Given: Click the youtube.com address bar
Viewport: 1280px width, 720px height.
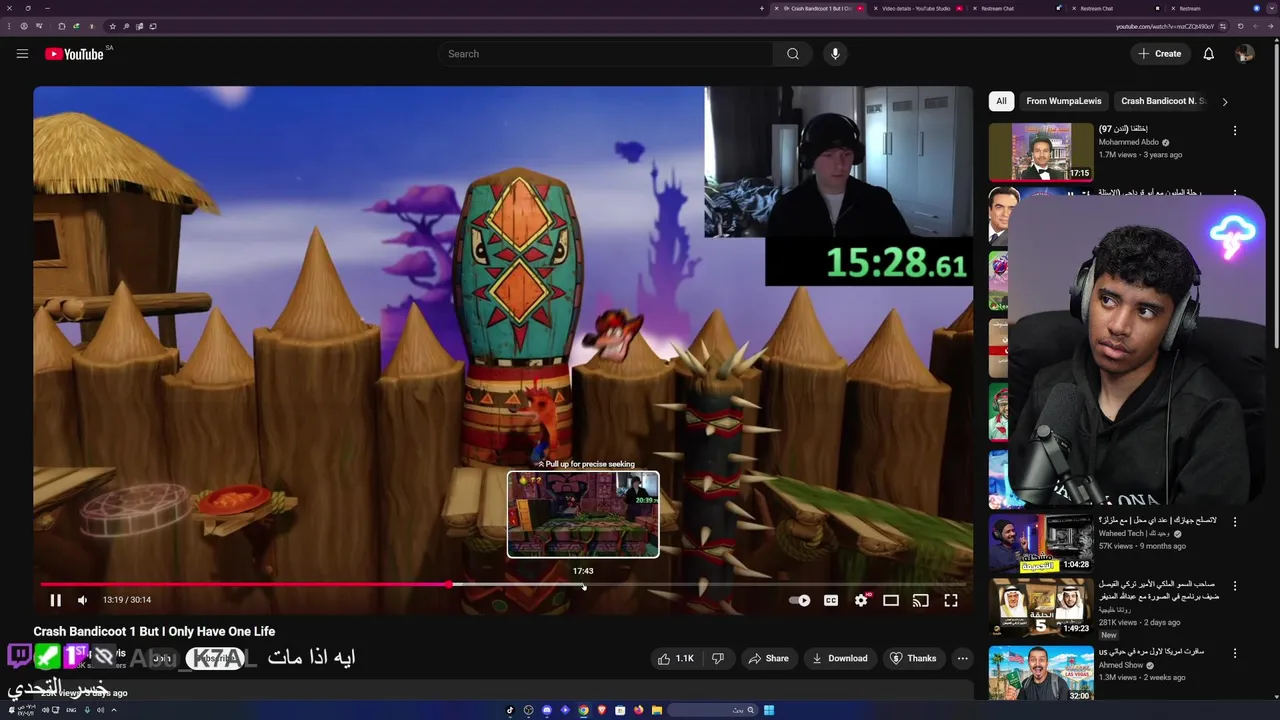Looking at the screenshot, I should pyautogui.click(x=1164, y=26).
